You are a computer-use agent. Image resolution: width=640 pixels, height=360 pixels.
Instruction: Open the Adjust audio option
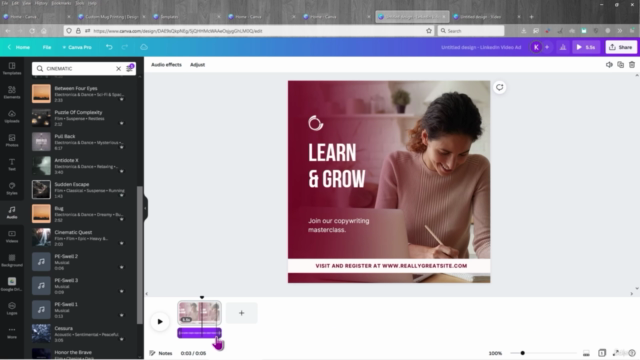pos(198,64)
